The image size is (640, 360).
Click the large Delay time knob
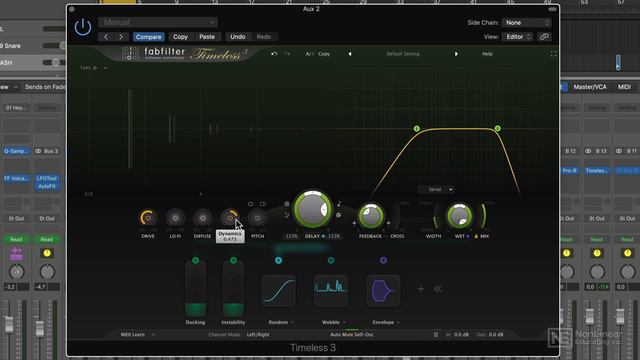[313, 209]
